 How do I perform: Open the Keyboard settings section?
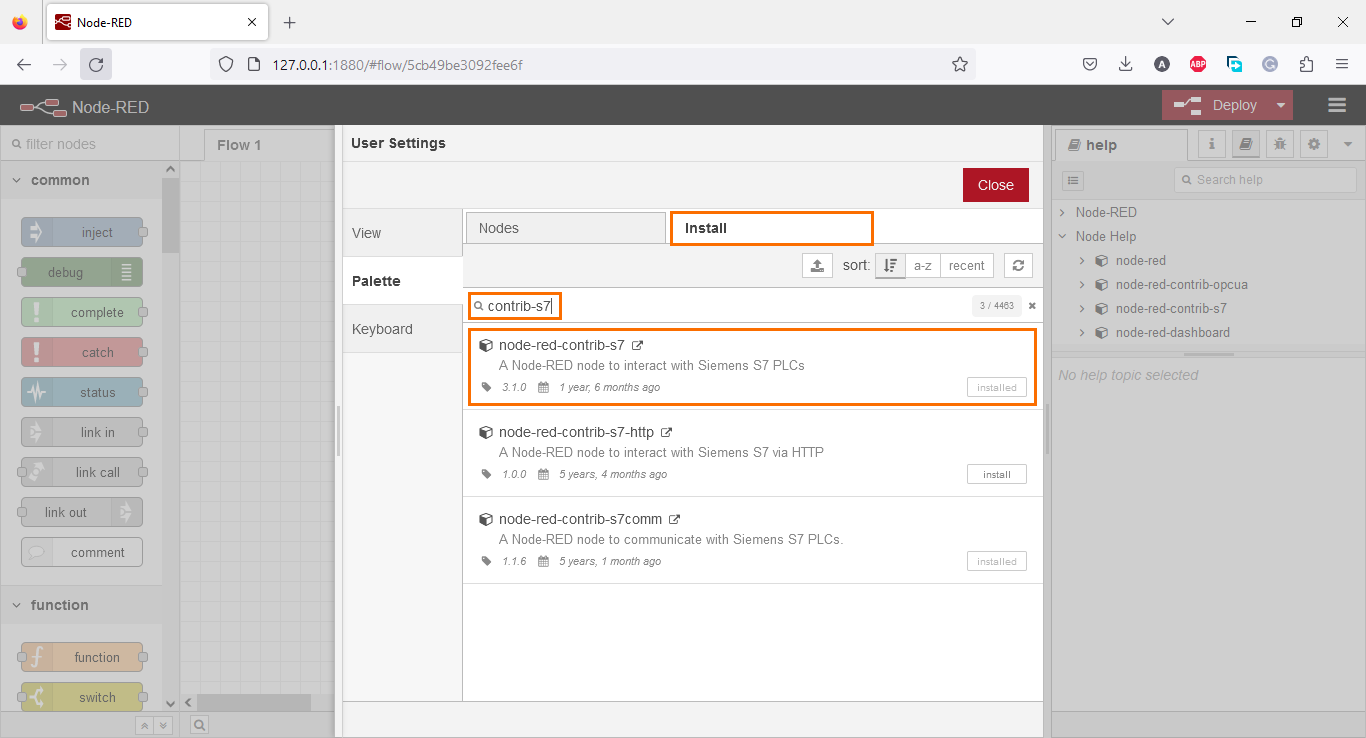[402, 329]
